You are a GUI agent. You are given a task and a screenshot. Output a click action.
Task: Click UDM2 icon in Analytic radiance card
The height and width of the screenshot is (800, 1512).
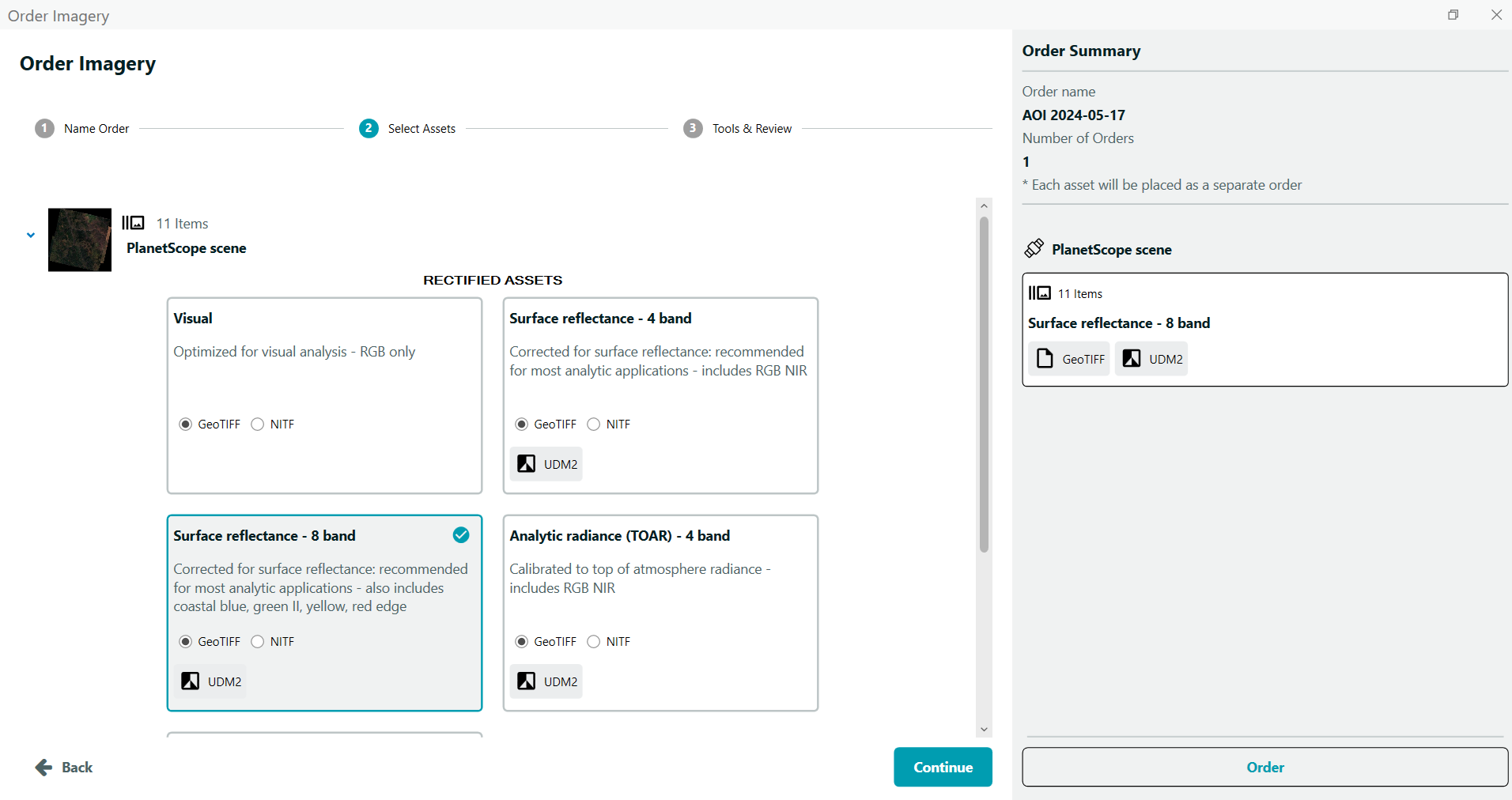pyautogui.click(x=527, y=681)
